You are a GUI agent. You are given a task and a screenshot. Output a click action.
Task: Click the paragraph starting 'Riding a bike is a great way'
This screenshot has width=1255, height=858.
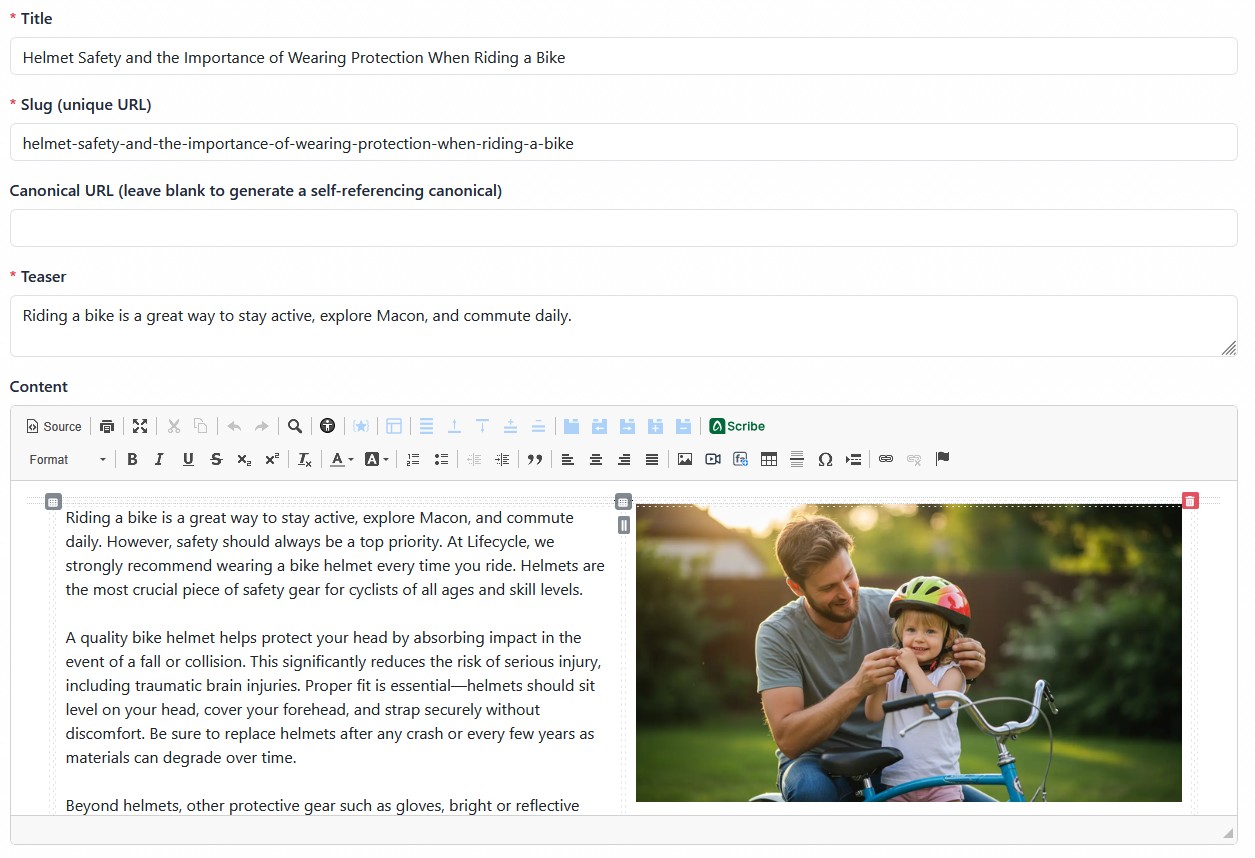click(x=335, y=553)
